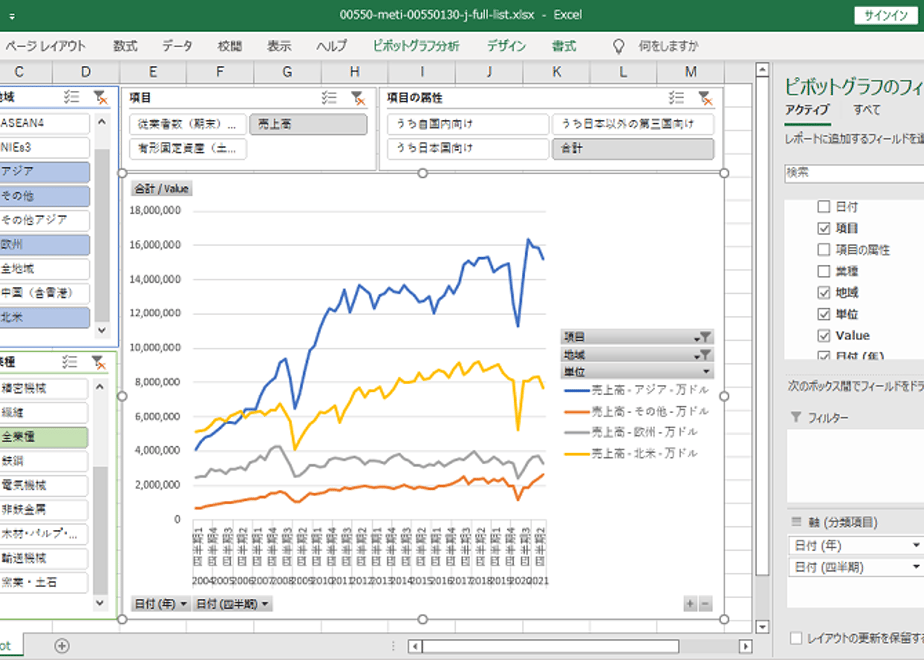The height and width of the screenshot is (660, 924).
Task: Click the フィルター area funnel icon
Action: click(796, 417)
